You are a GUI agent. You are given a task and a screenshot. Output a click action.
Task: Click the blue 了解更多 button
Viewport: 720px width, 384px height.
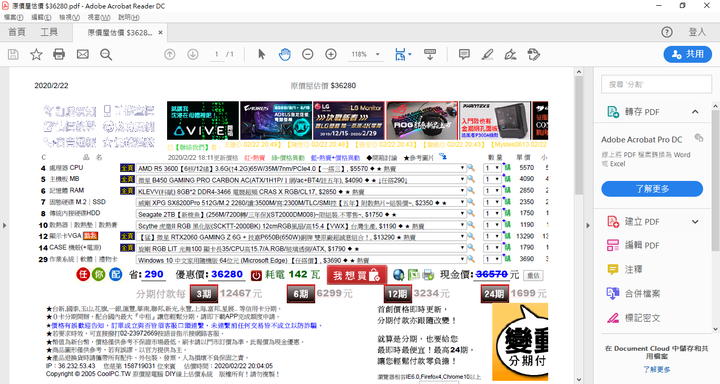coord(652,189)
